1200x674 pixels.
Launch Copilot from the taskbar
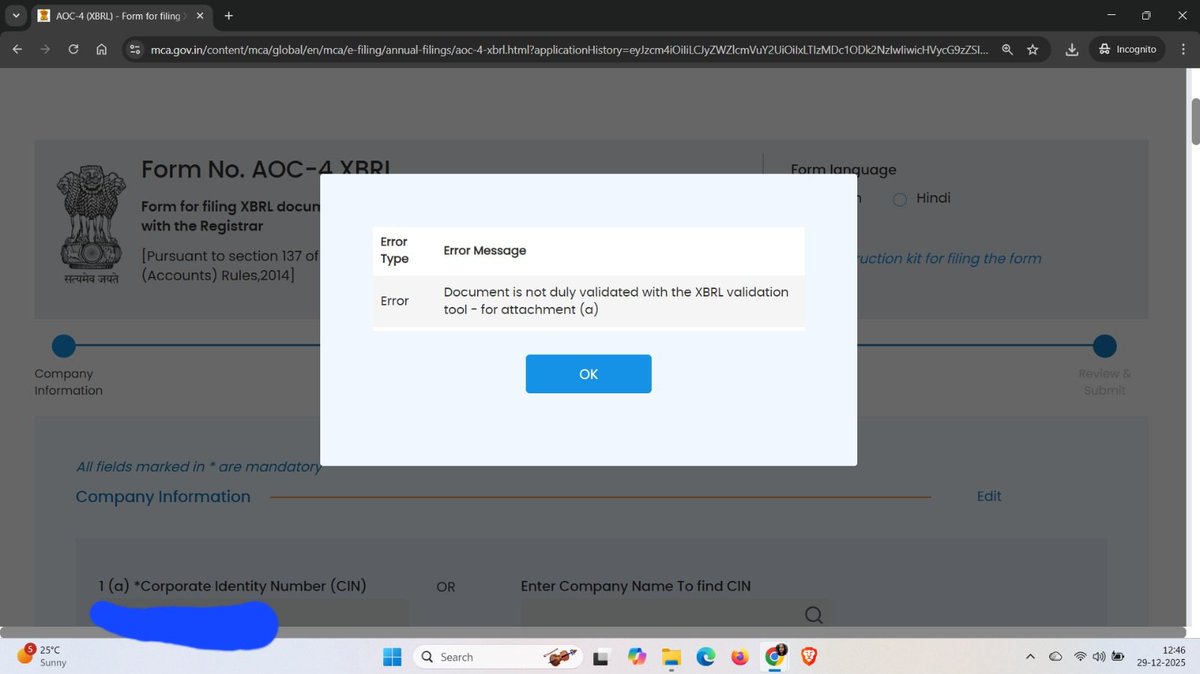tap(637, 657)
